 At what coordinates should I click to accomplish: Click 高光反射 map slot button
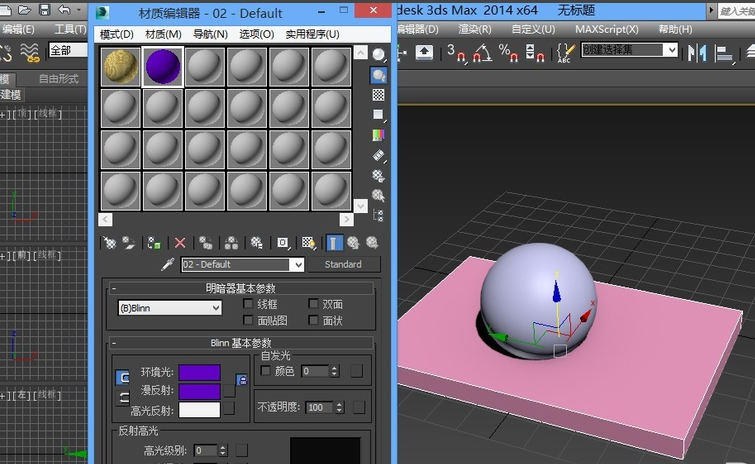click(229, 408)
